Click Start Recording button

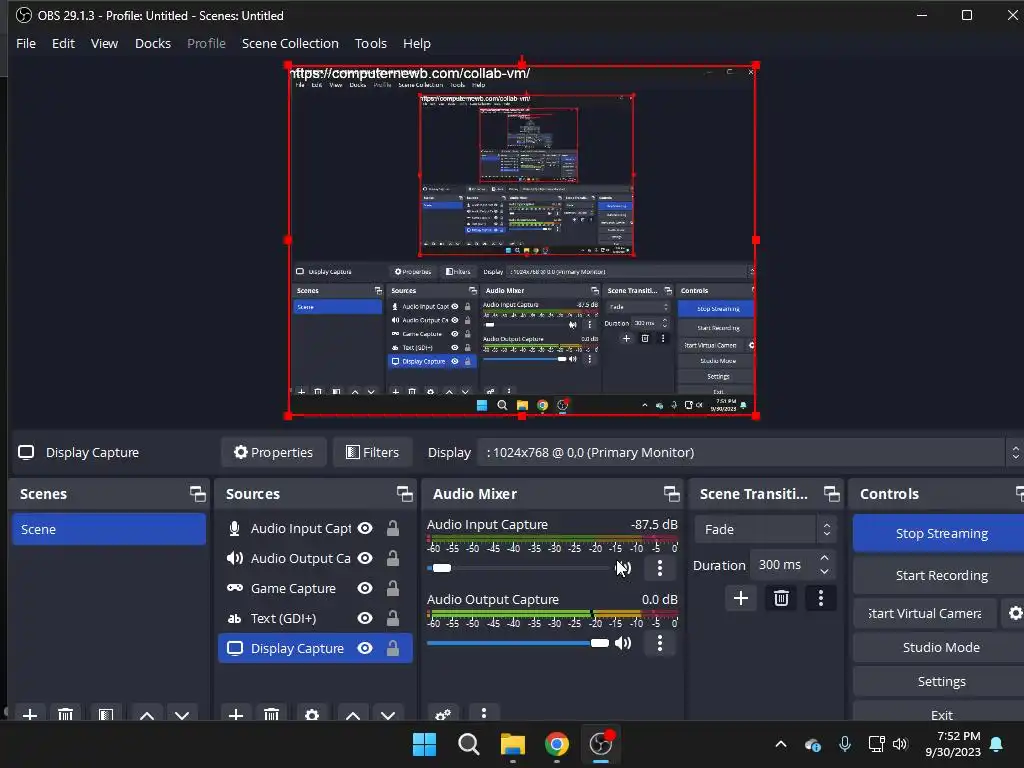click(940, 575)
